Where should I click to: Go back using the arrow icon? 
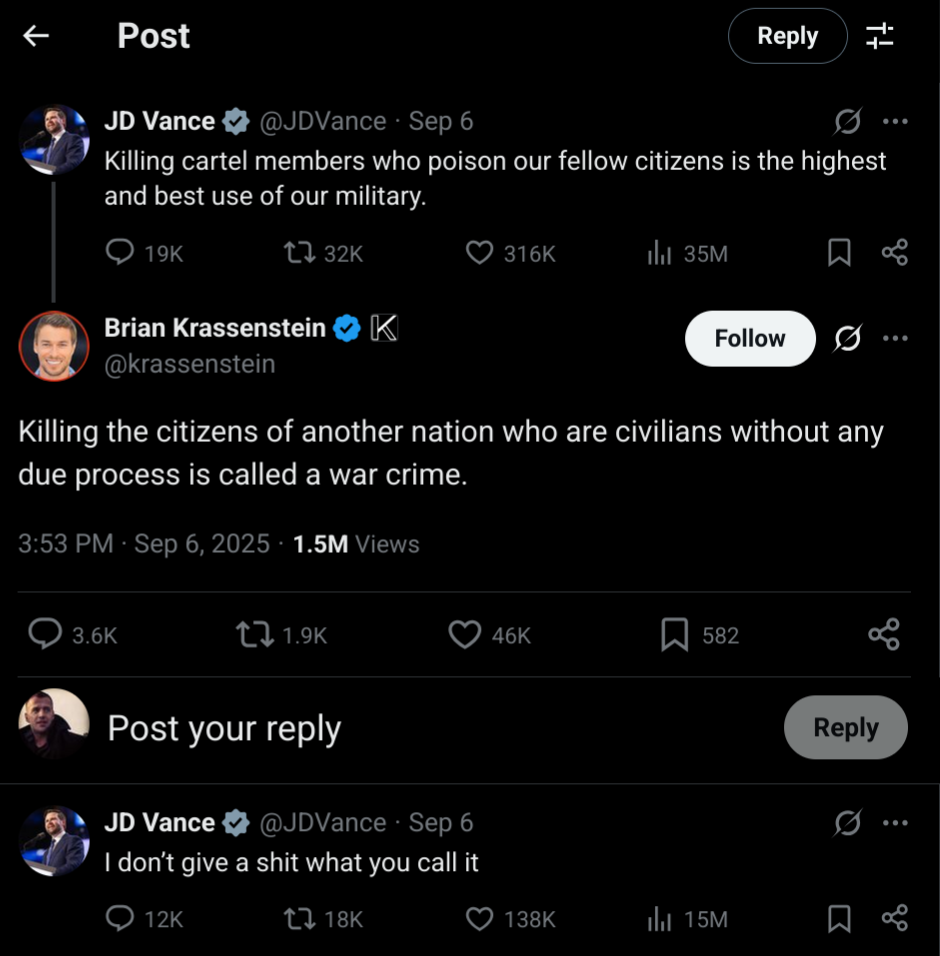pos(36,36)
